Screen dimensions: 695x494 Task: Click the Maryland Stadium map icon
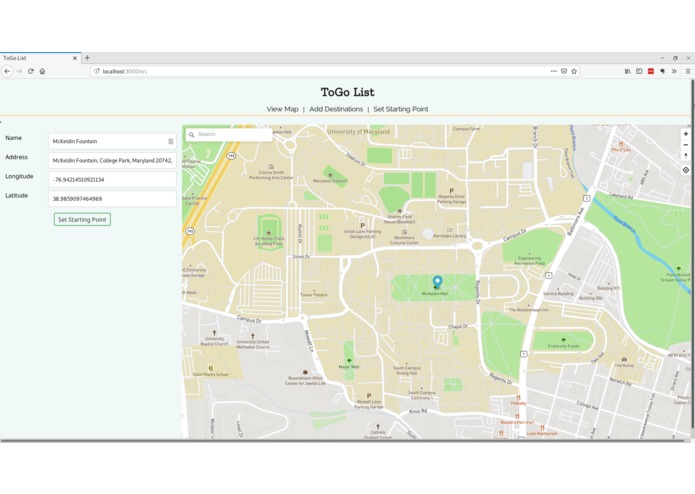point(330,175)
